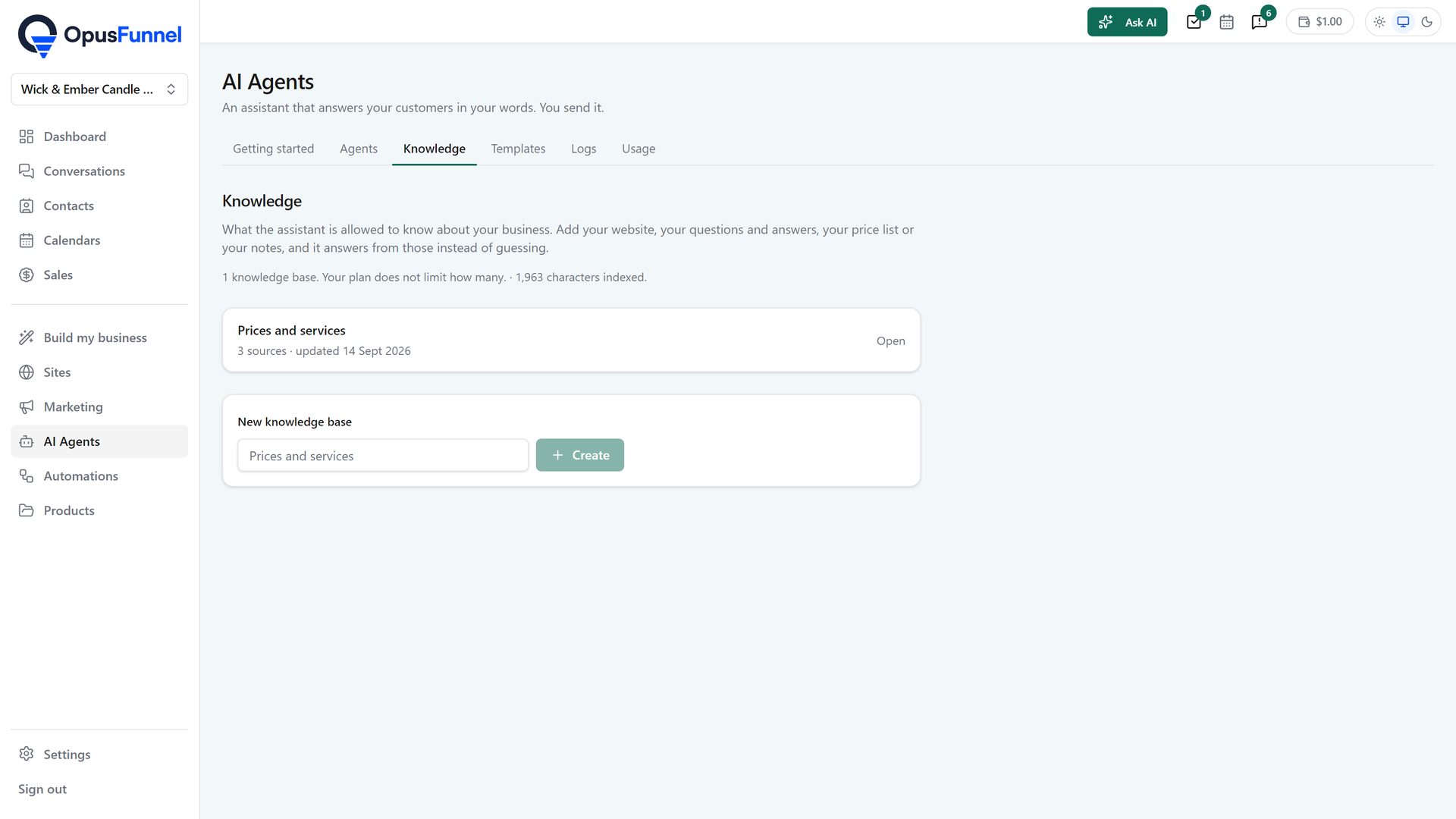Click the '3 sources · updated 14 Sept 2026' text
Viewport: 1456px width, 819px height.
tap(324, 351)
